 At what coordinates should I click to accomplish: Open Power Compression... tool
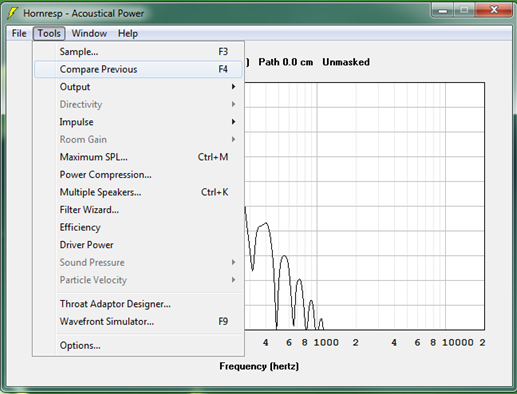pos(138,175)
